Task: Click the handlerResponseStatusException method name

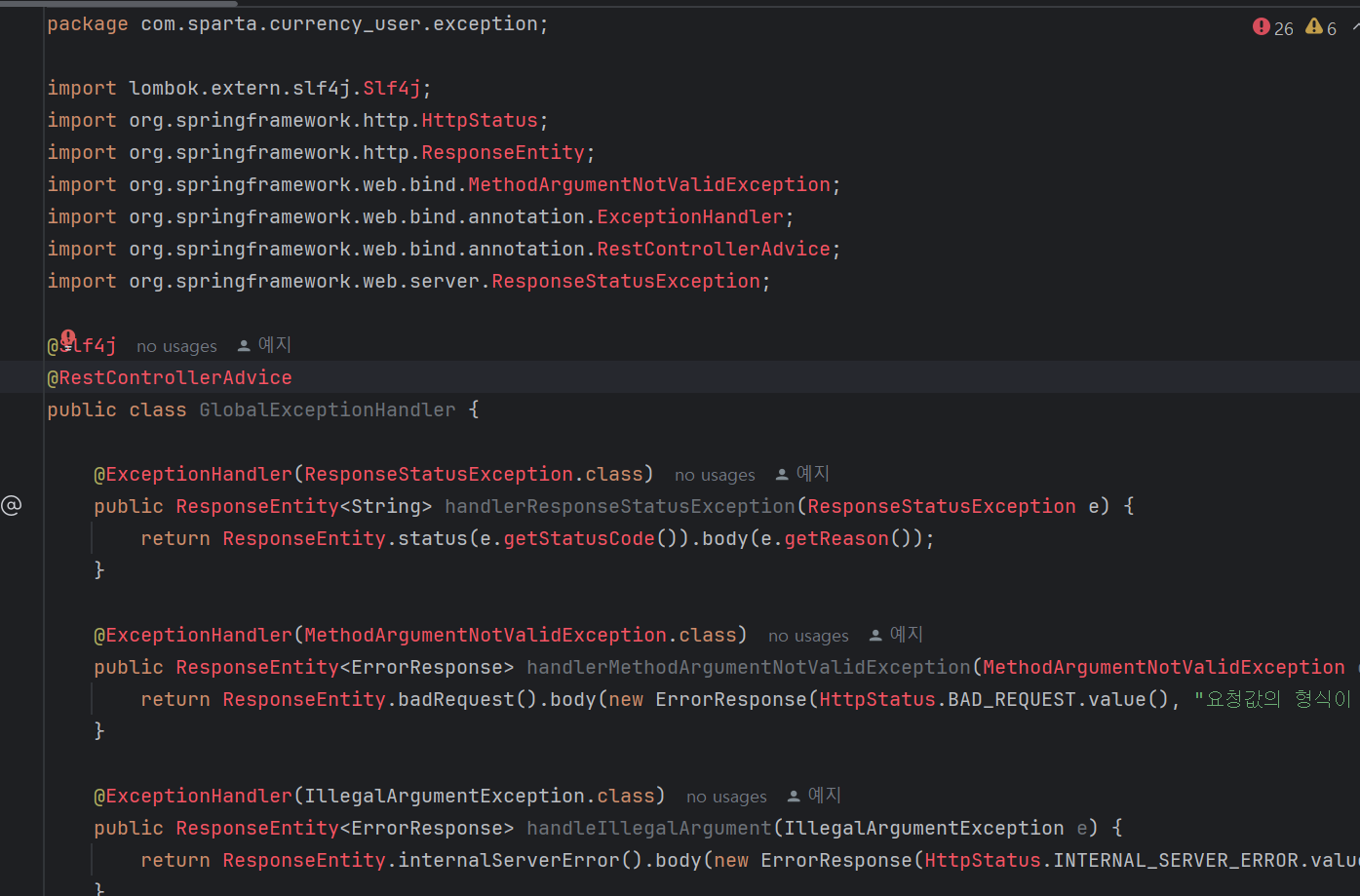Action: [620, 506]
